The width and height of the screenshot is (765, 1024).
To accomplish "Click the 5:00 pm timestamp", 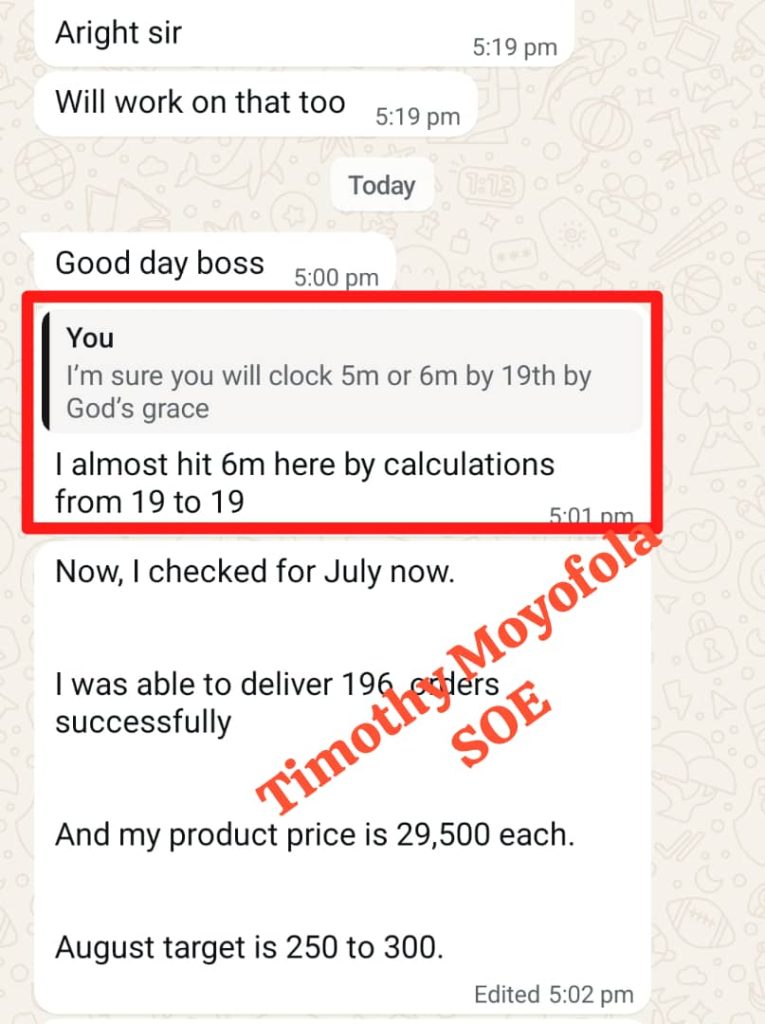I will pyautogui.click(x=336, y=278).
